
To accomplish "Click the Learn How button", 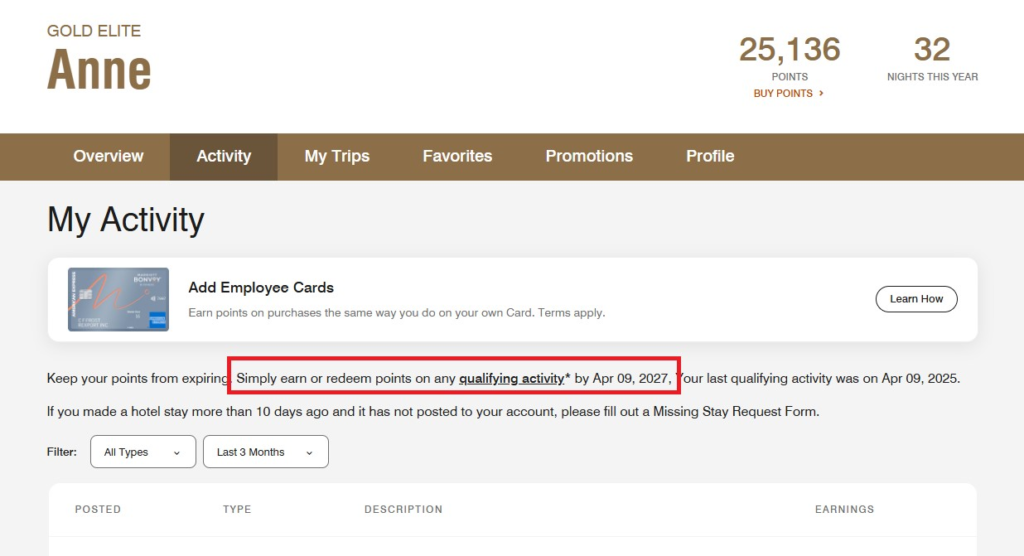I will pyautogui.click(x=916, y=299).
